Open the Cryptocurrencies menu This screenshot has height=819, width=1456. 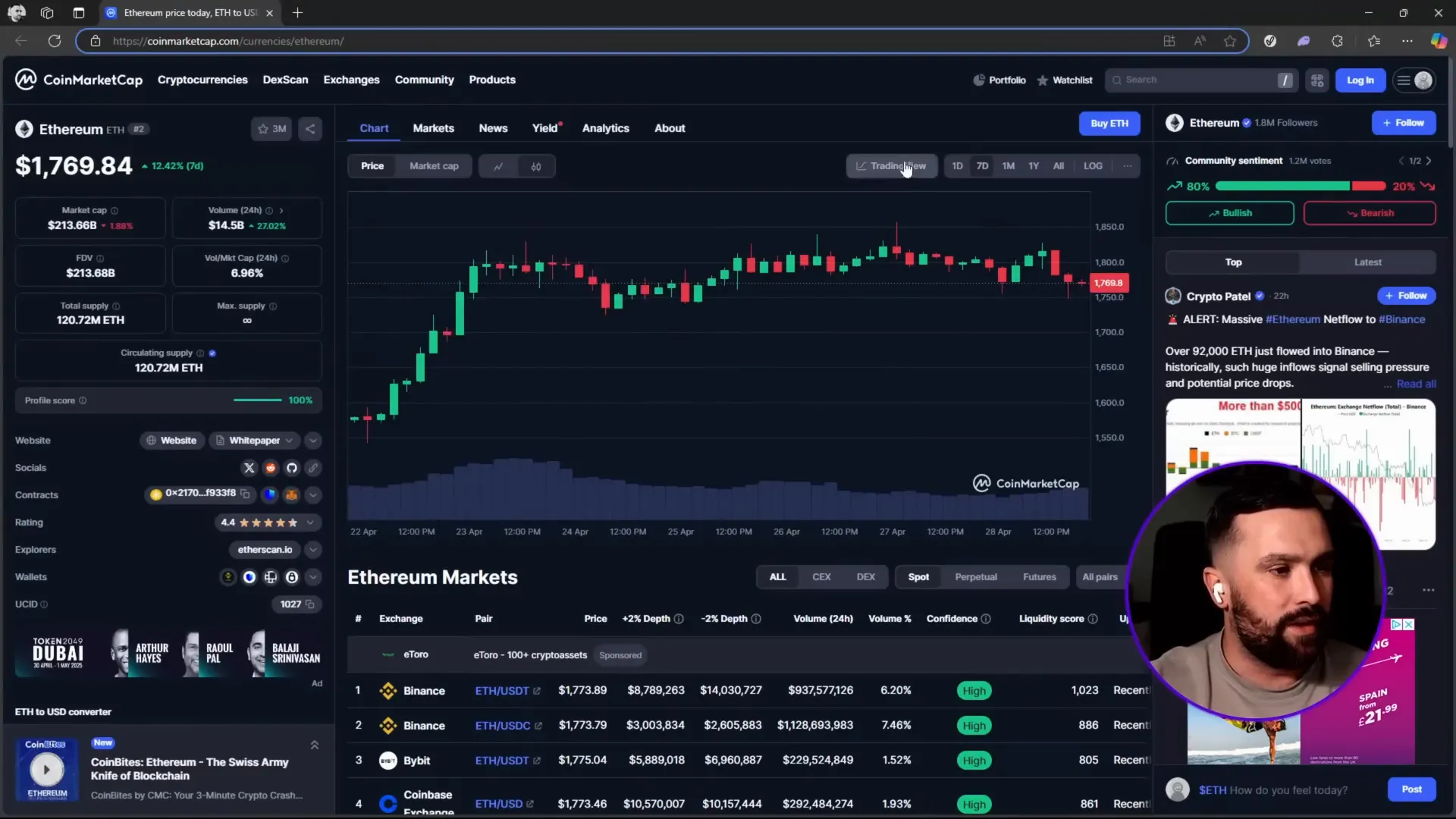point(202,80)
